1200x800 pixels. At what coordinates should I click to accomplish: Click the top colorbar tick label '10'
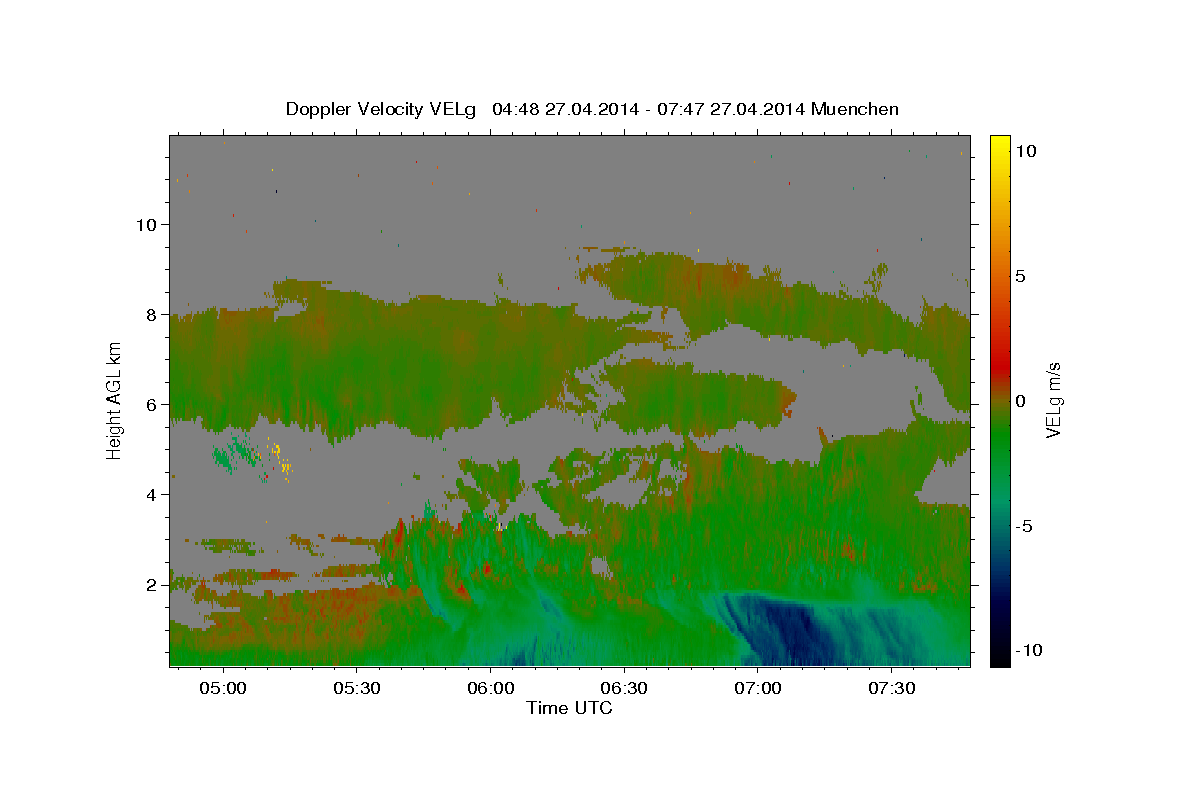point(1027,151)
